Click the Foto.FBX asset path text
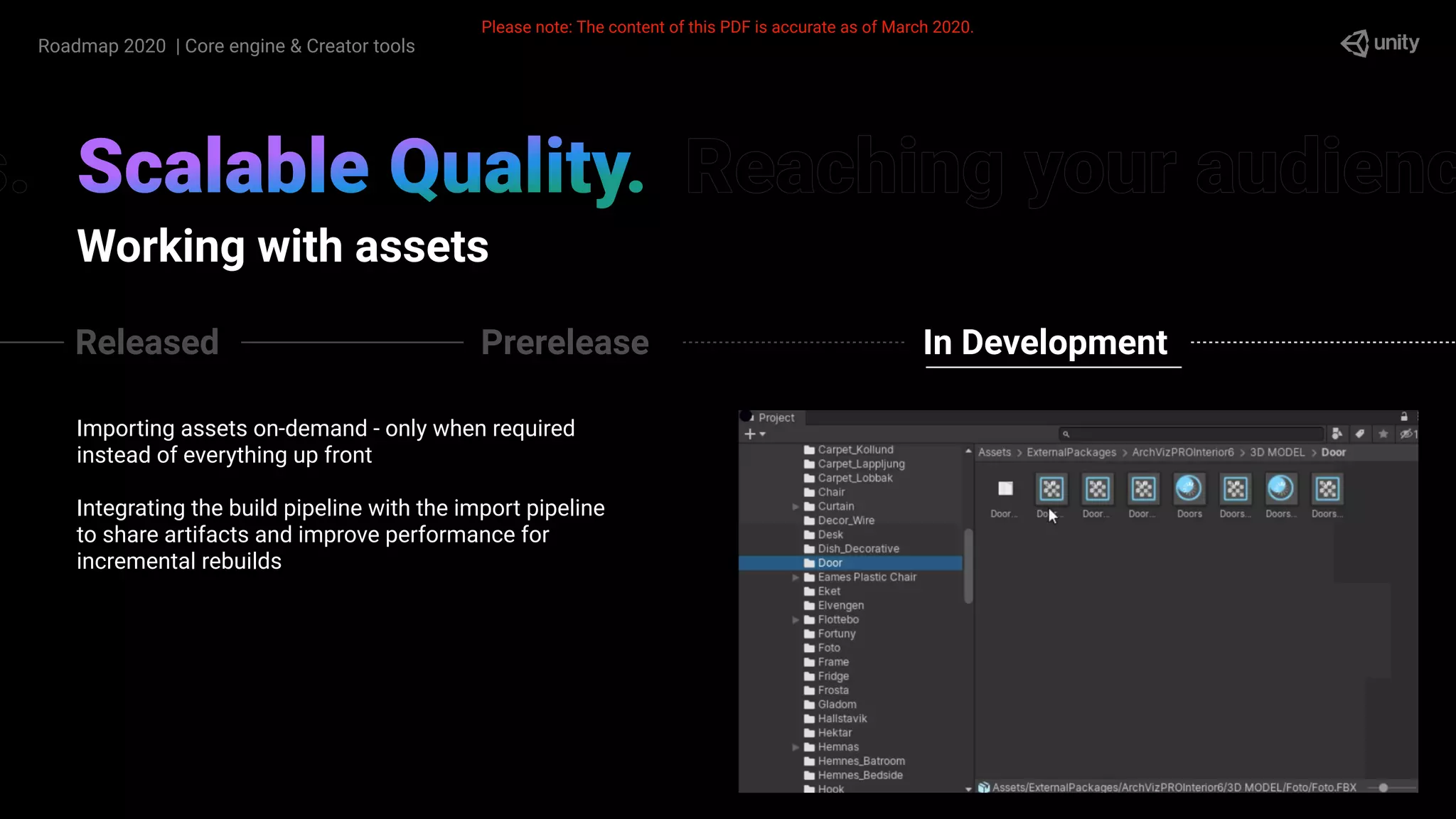Screen dimensions: 1456x819 pos(1174,788)
